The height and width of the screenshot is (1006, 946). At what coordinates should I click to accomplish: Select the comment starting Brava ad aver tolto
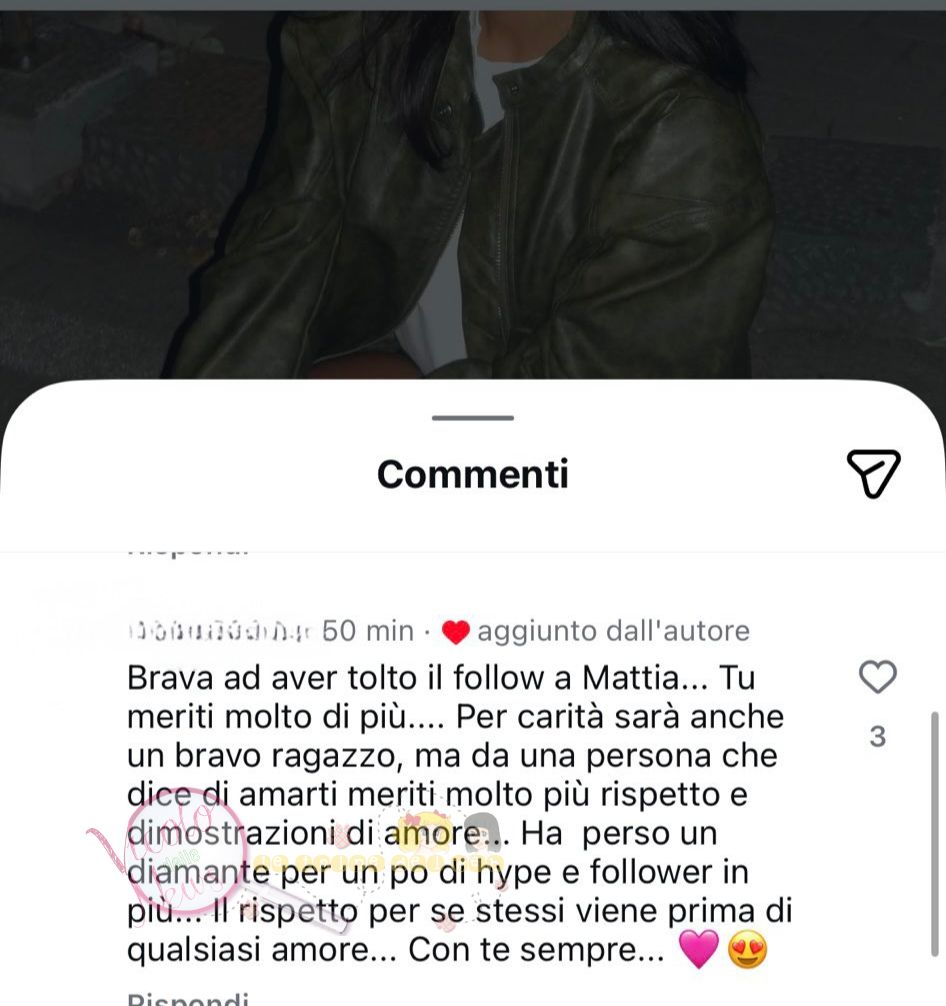pyautogui.click(x=460, y=814)
